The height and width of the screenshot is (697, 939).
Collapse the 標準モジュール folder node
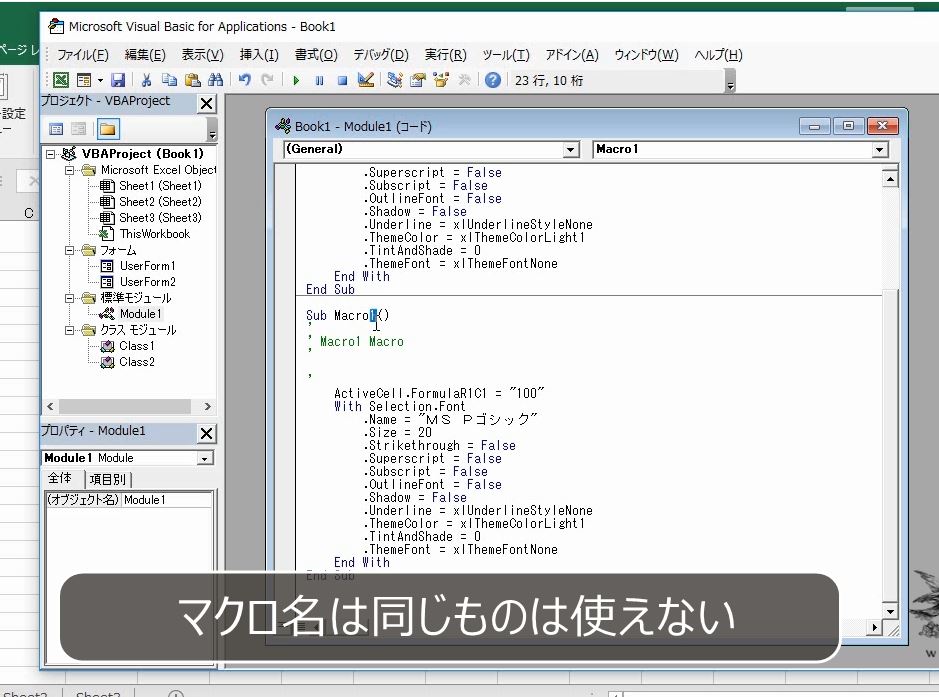pyautogui.click(x=69, y=298)
